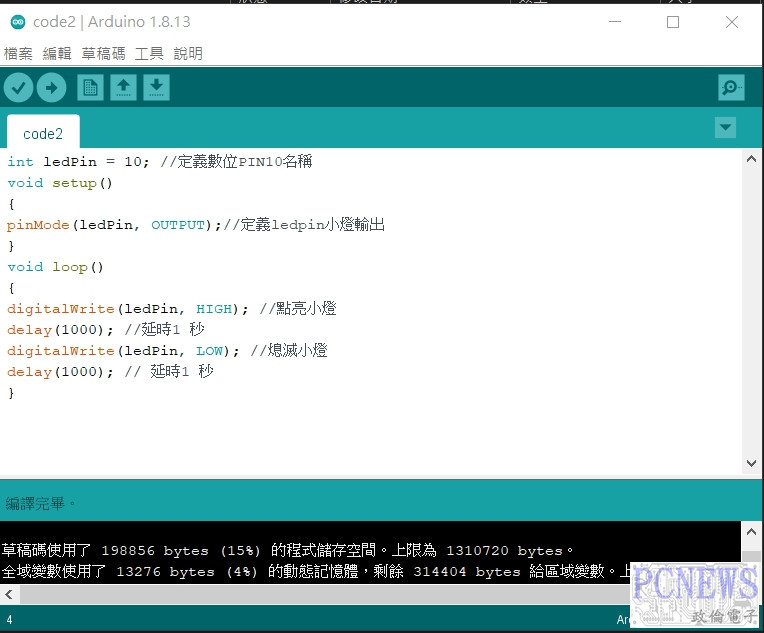The width and height of the screenshot is (764, 633).
Task: Click the console horizontal scrollbar track
Action: pyautogui.click(x=324, y=594)
